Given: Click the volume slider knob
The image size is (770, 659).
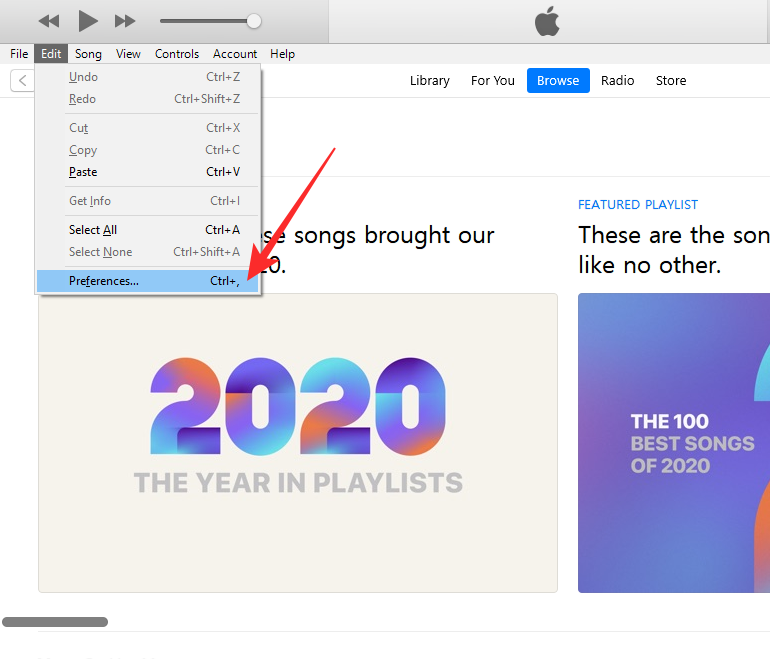Looking at the screenshot, I should [254, 21].
